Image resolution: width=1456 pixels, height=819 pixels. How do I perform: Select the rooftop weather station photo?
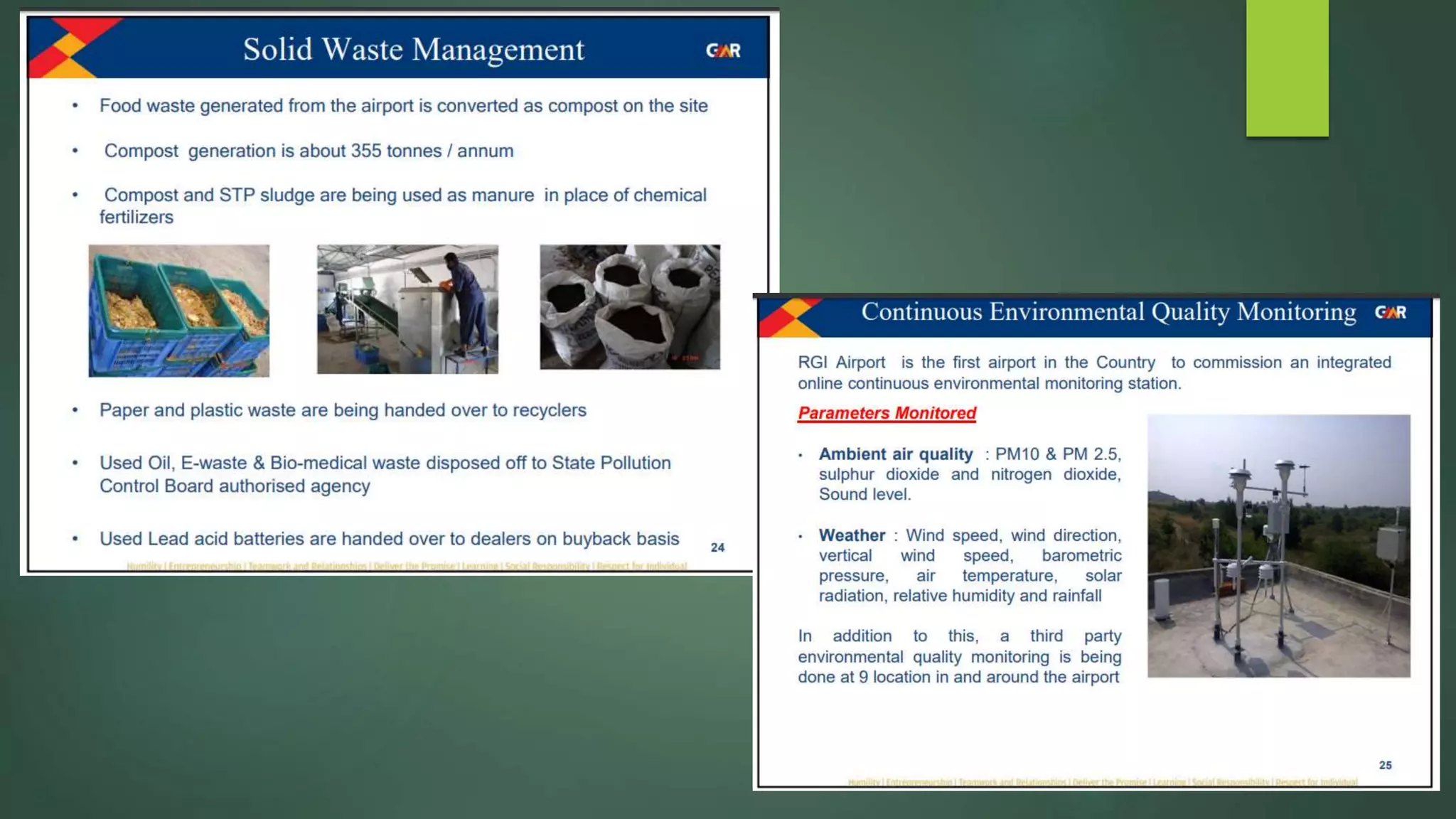[x=1278, y=545]
